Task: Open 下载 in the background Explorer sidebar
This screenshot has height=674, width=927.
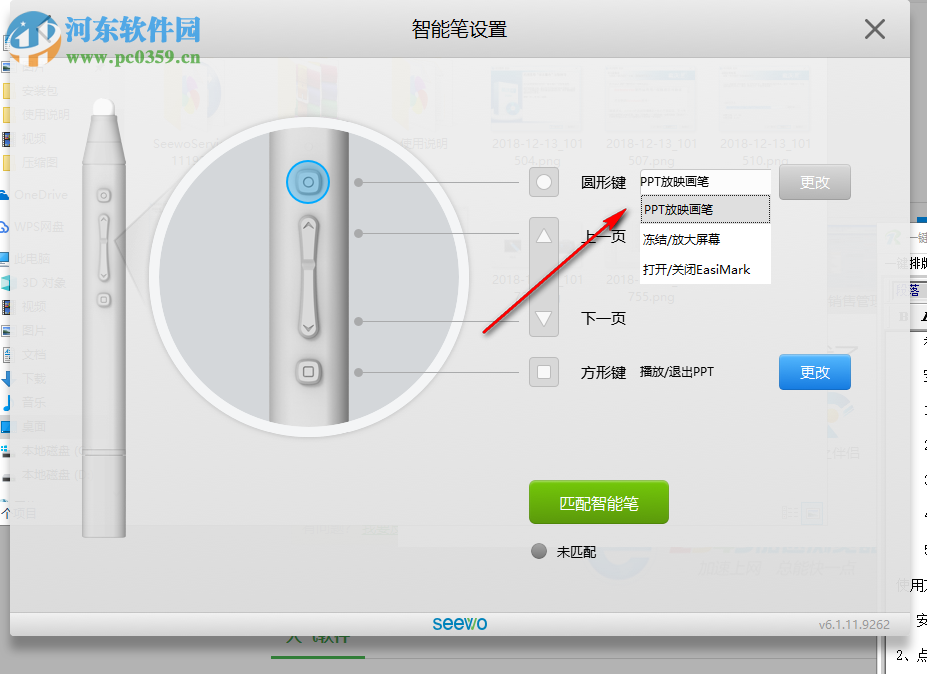Action: [x=34, y=378]
